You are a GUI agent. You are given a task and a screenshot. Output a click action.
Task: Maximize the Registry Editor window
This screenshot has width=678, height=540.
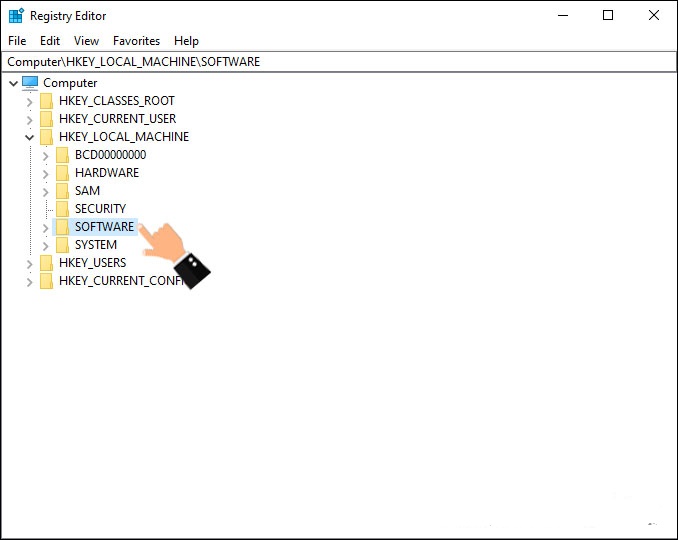pos(608,16)
